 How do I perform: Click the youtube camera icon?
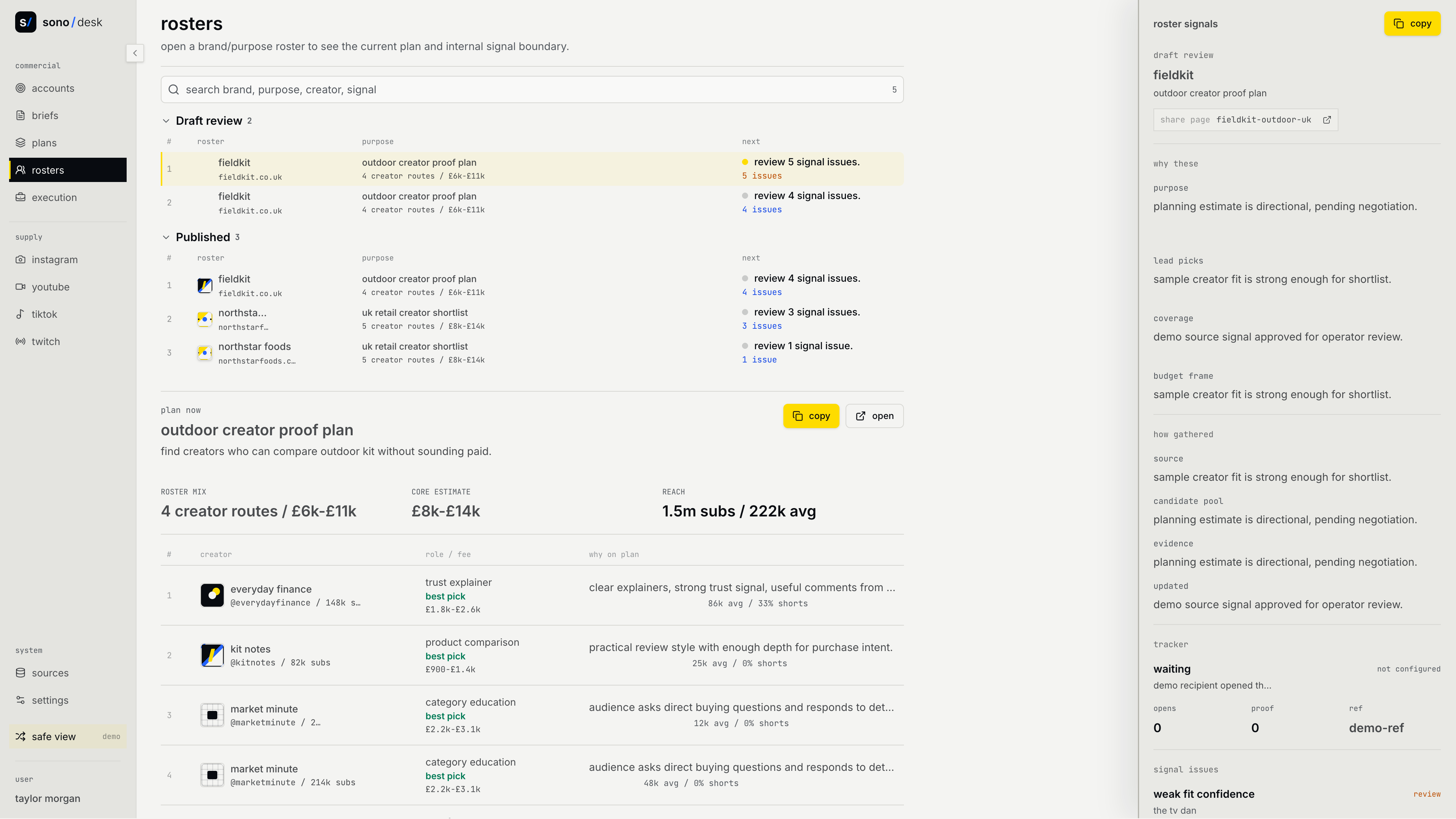tap(20, 287)
